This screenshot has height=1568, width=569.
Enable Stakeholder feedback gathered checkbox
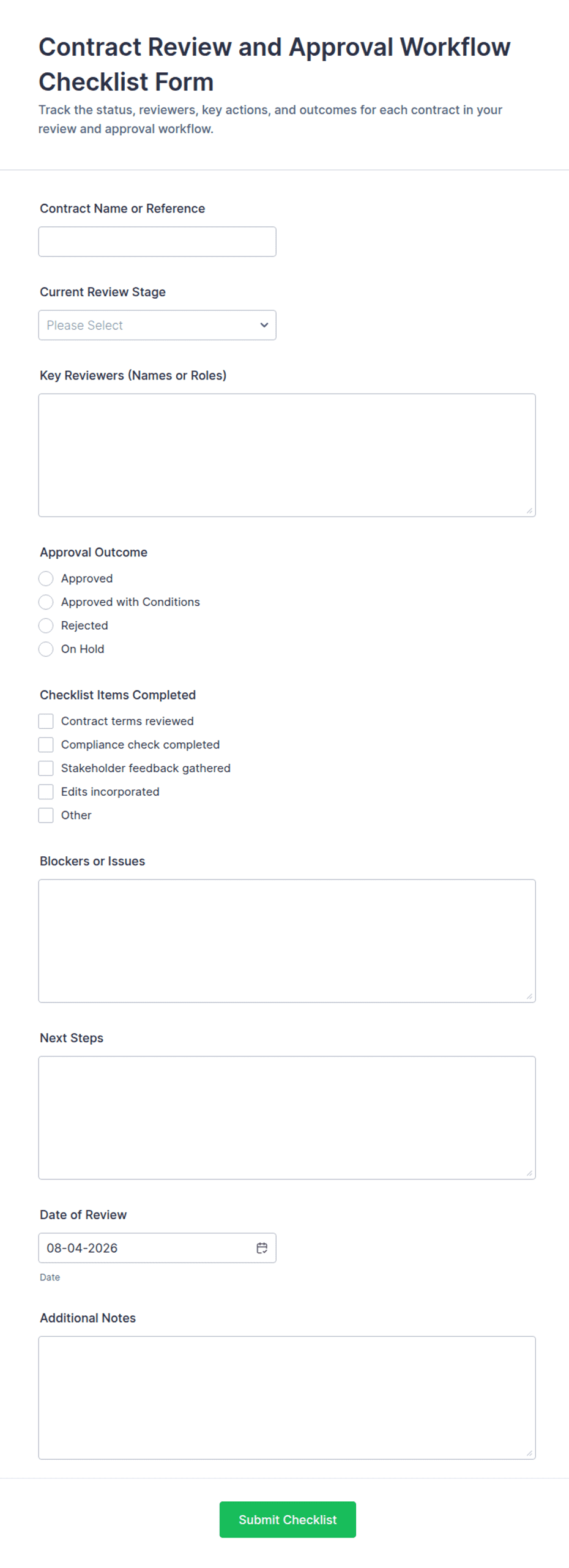[46, 767]
